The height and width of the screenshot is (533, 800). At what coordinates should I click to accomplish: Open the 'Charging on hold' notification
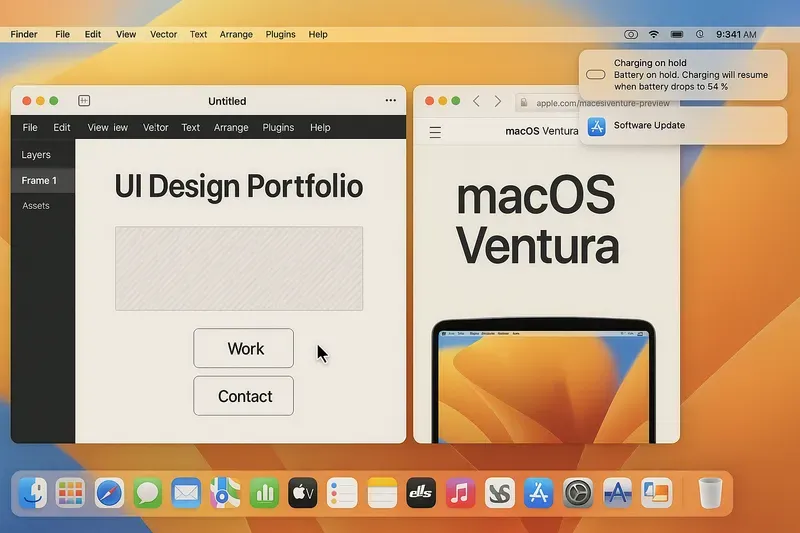tap(683, 75)
